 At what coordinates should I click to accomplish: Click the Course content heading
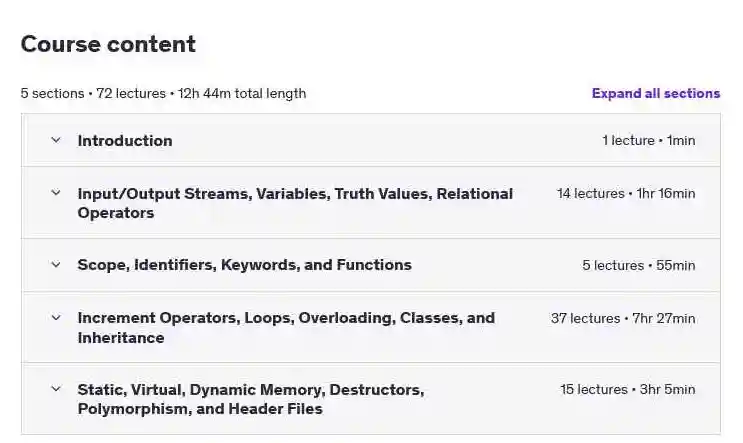pos(108,44)
